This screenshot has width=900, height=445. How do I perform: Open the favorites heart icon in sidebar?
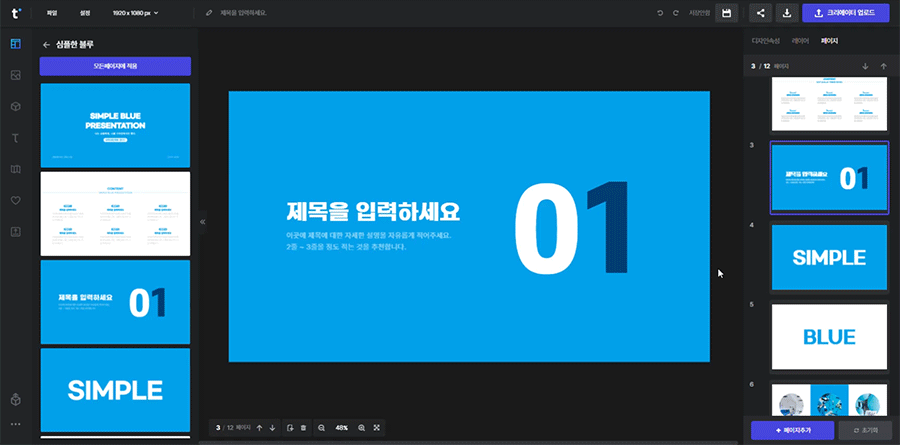pos(15,200)
